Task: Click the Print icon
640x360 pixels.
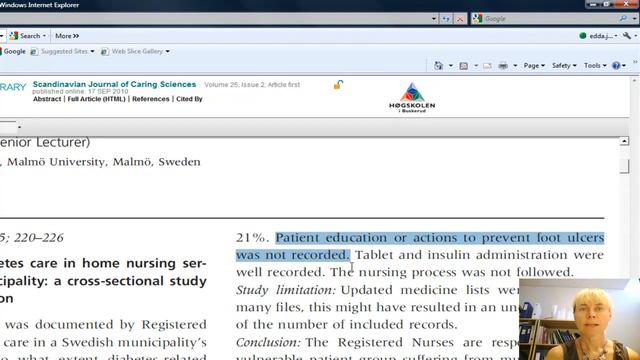Action: pyautogui.click(x=503, y=66)
